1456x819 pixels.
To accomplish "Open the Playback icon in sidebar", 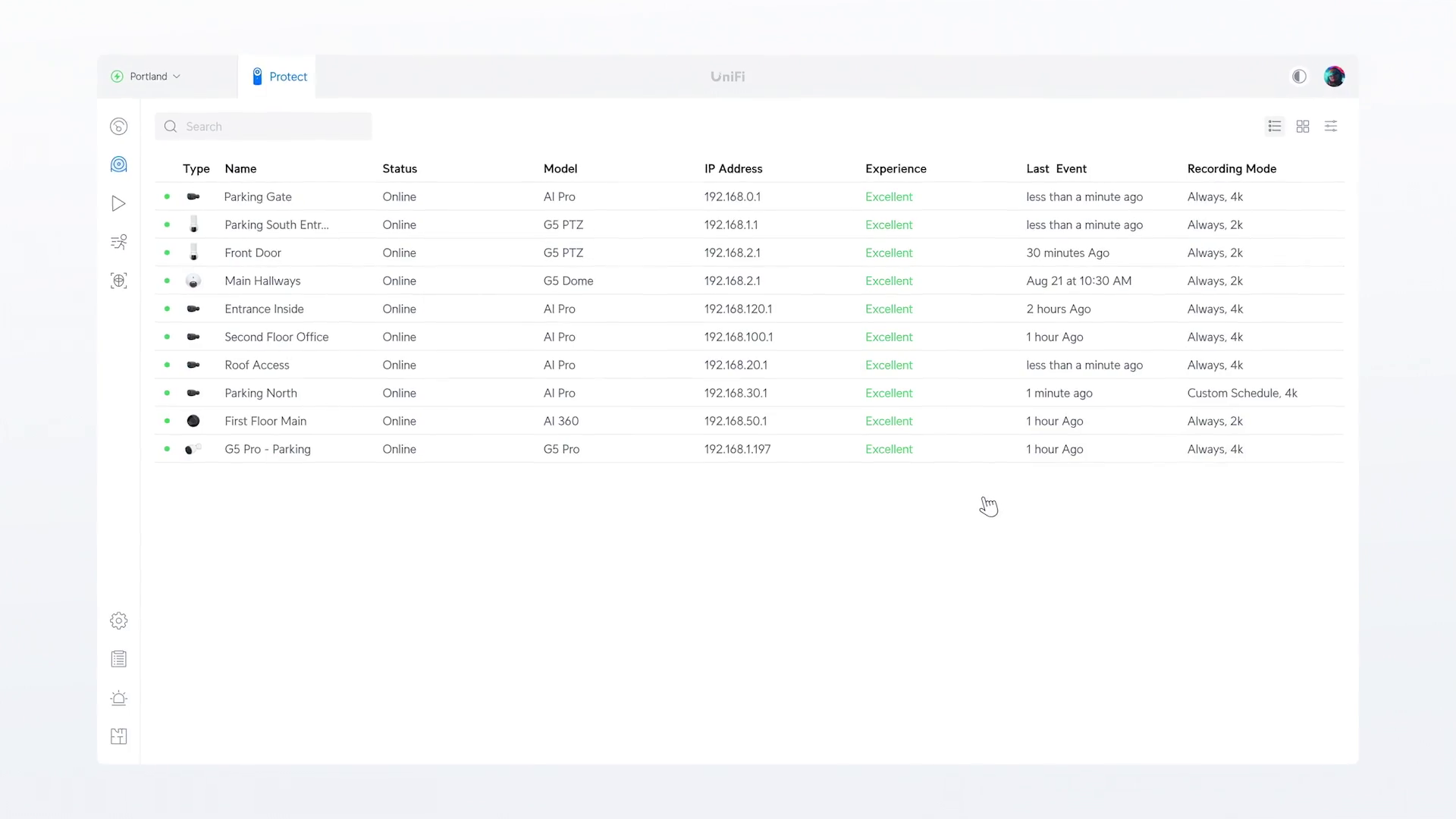I will click(118, 203).
